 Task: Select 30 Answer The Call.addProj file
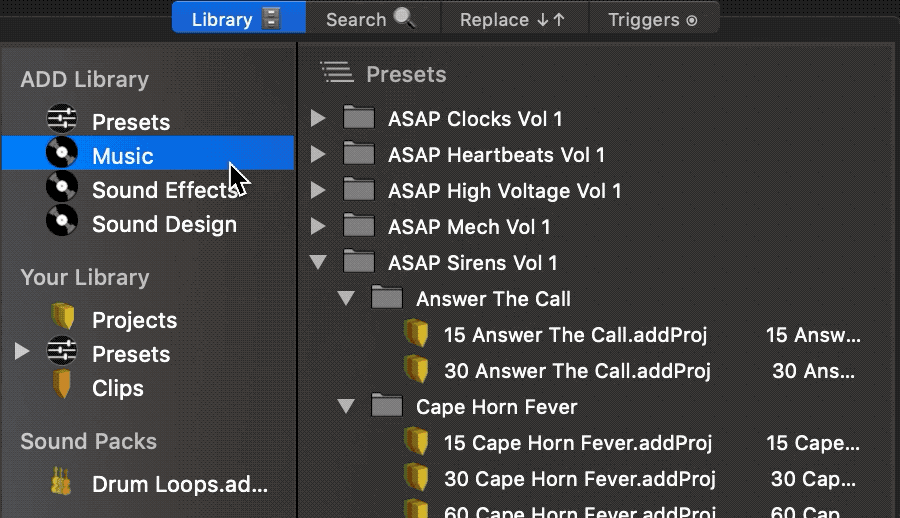pyautogui.click(x=576, y=371)
